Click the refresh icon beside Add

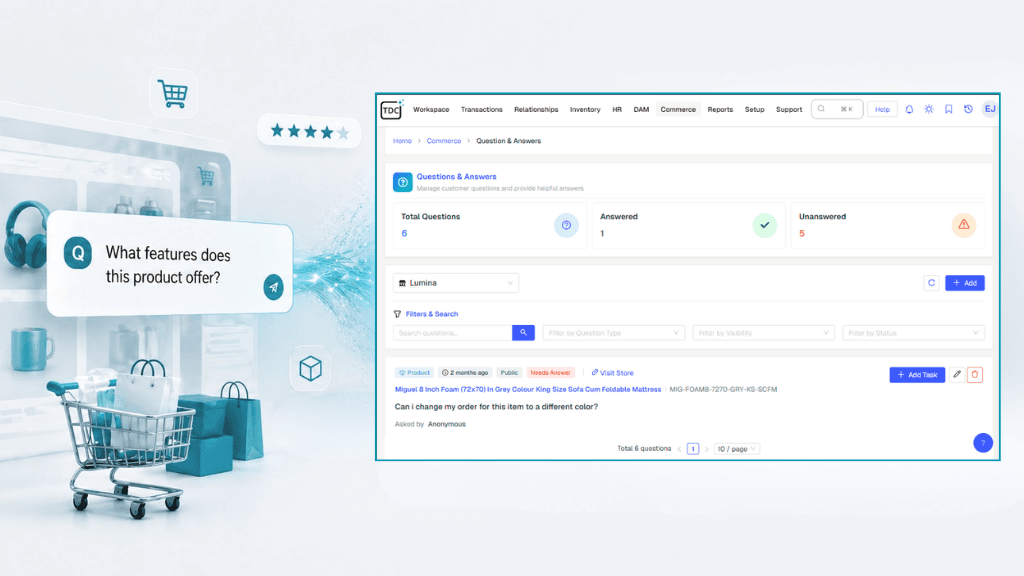click(x=931, y=283)
